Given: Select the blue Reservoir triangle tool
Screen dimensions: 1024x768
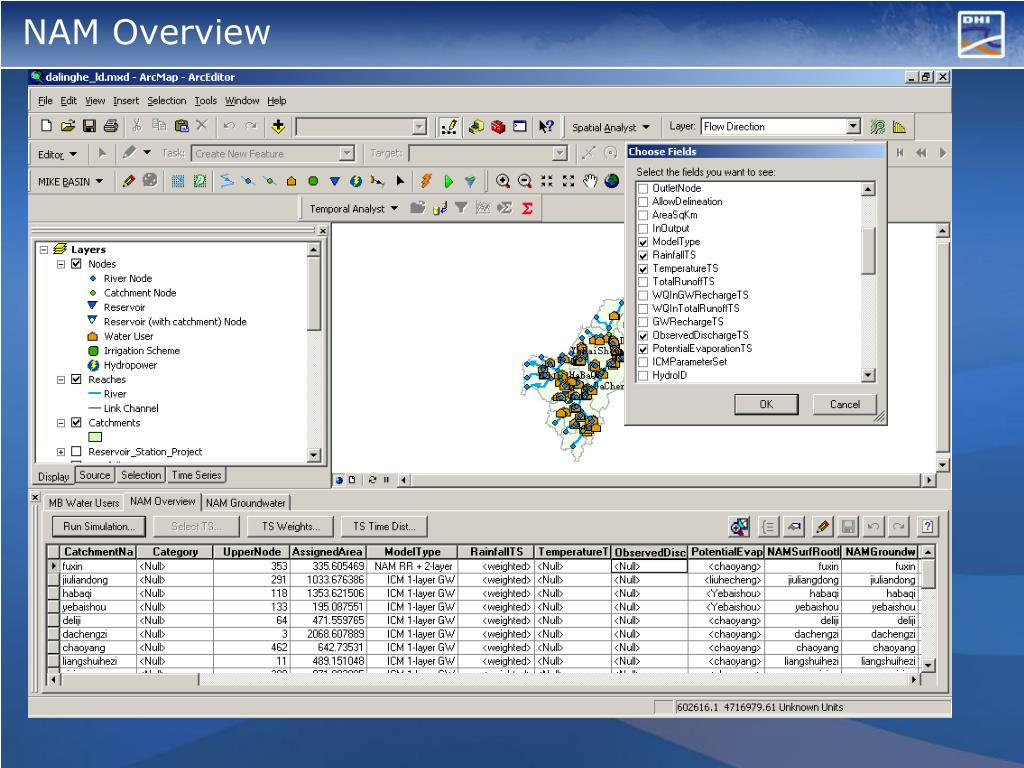Looking at the screenshot, I should coord(334,181).
